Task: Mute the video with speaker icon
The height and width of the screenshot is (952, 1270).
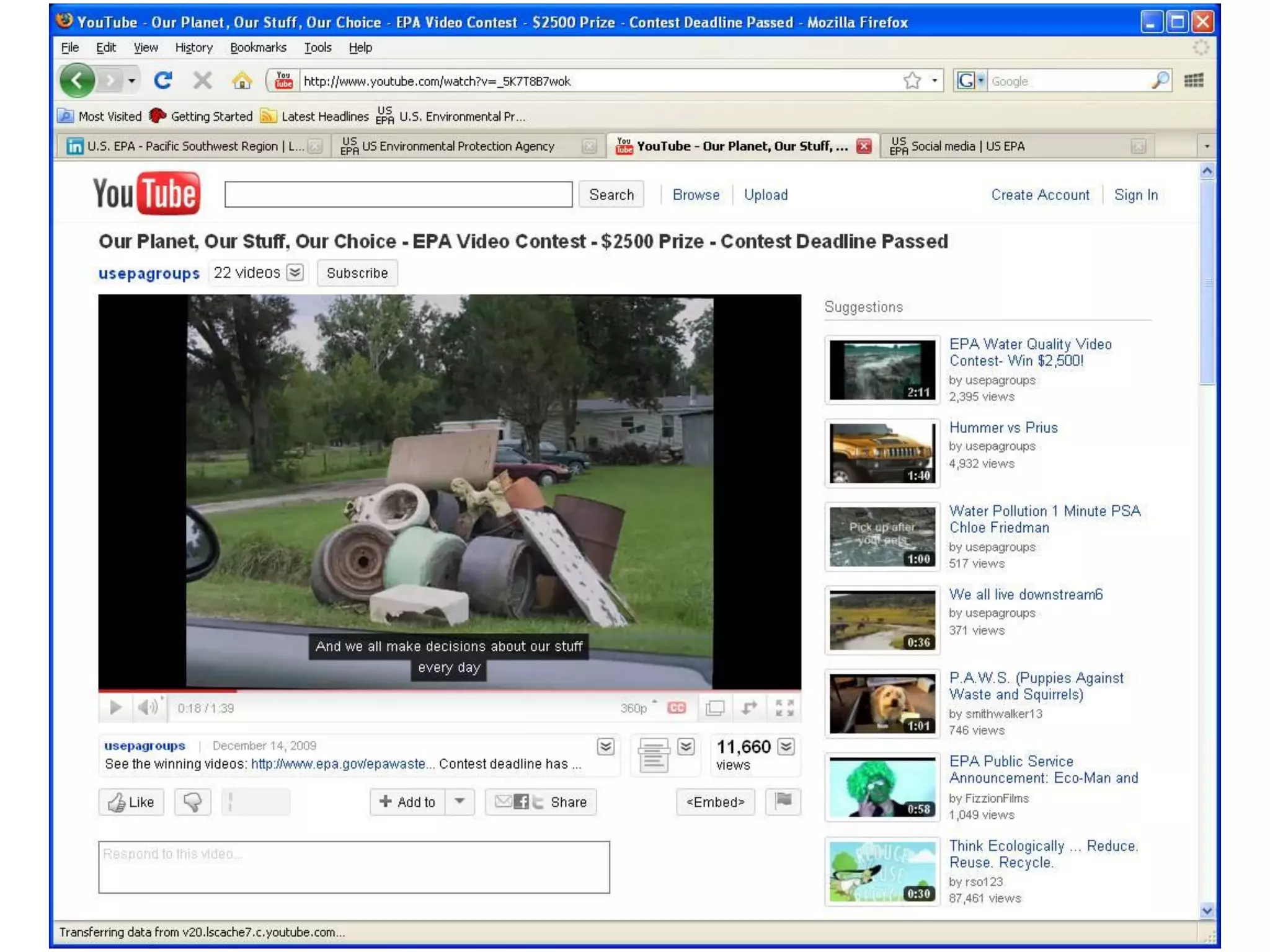Action: point(148,707)
